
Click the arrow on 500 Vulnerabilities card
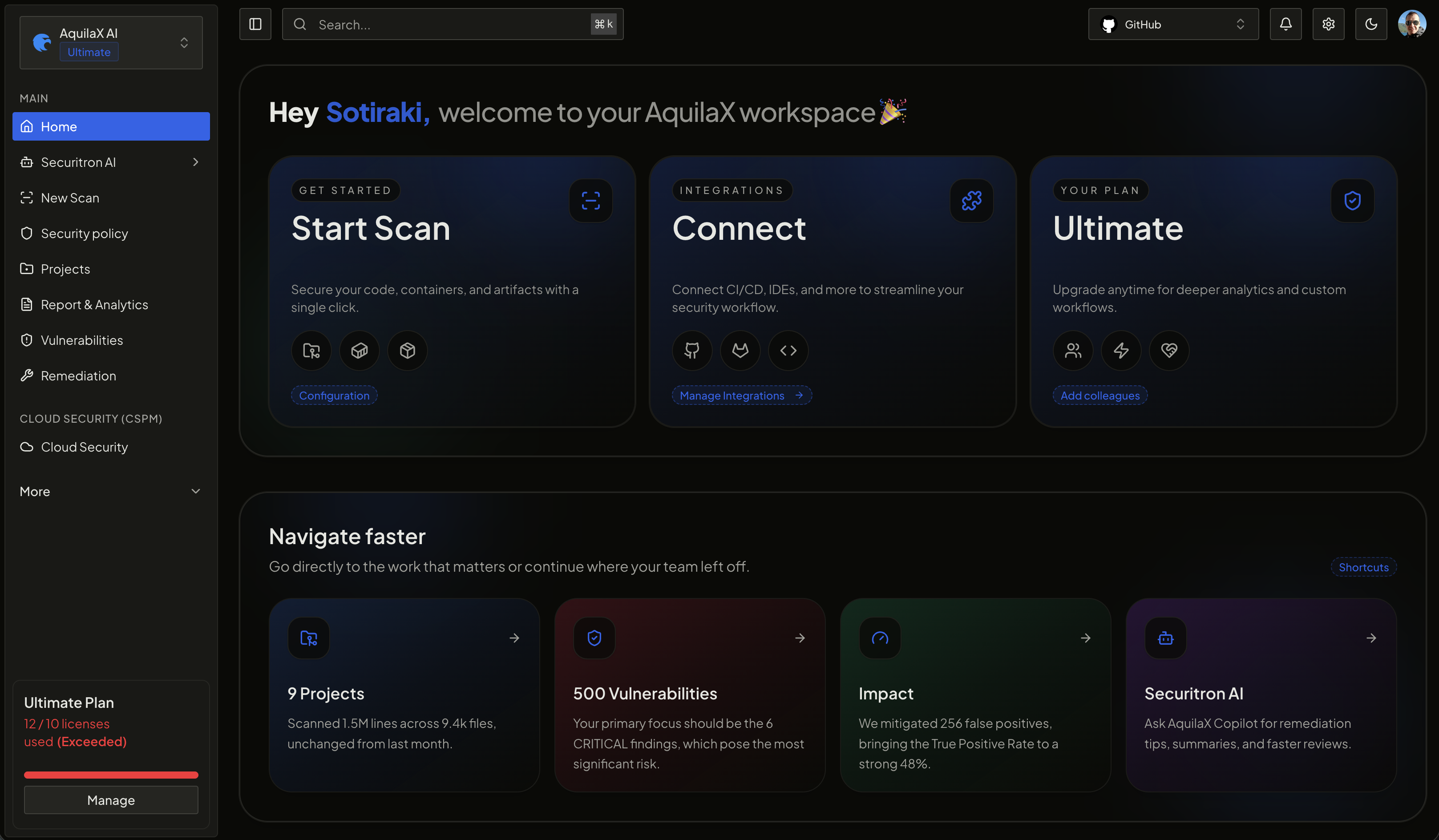[x=800, y=638]
